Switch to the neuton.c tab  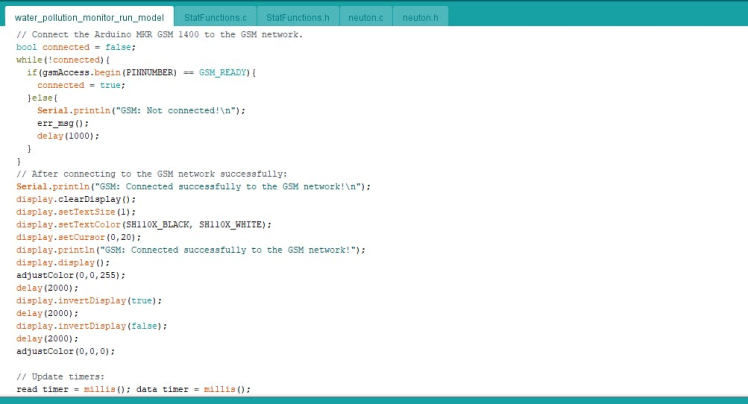pos(365,18)
